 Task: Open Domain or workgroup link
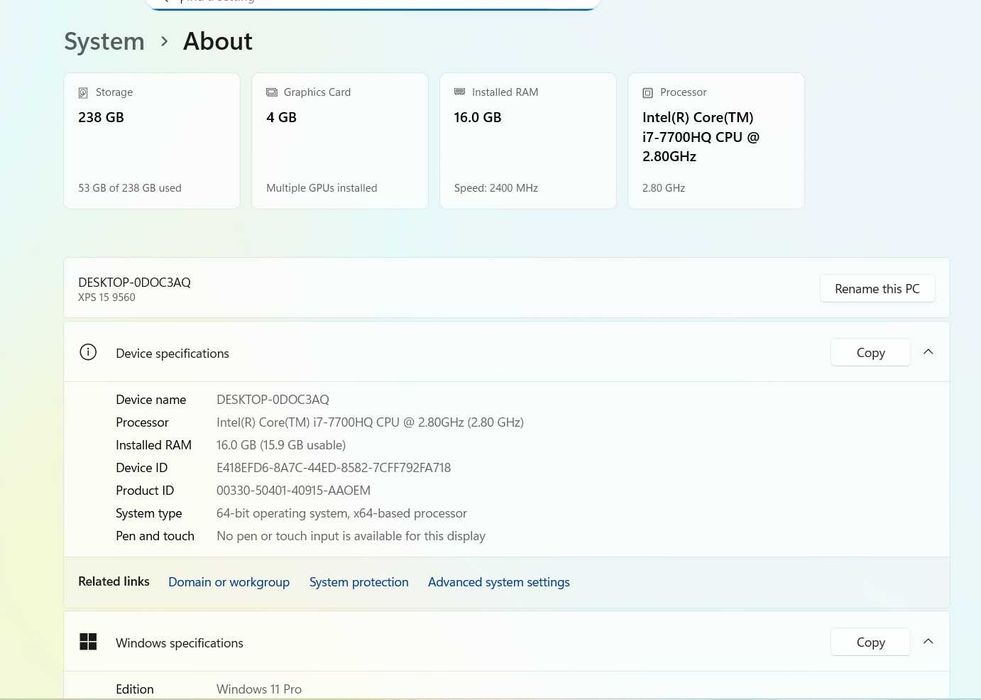(x=229, y=582)
